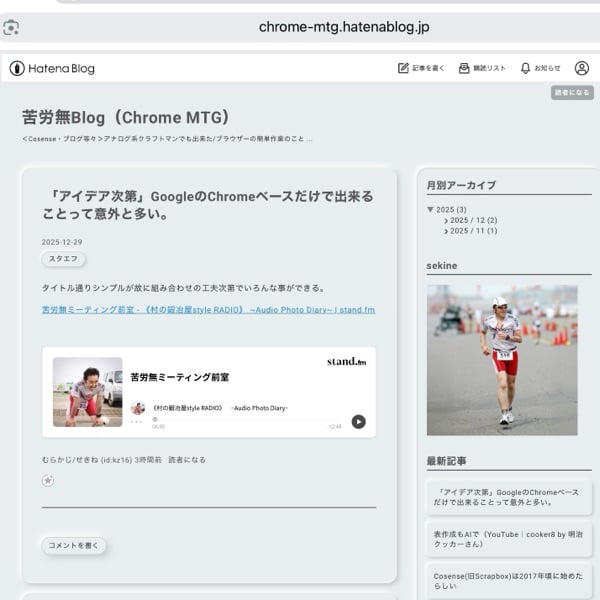Collapse the 2025 archive tree
The height and width of the screenshot is (600, 600).
point(431,210)
